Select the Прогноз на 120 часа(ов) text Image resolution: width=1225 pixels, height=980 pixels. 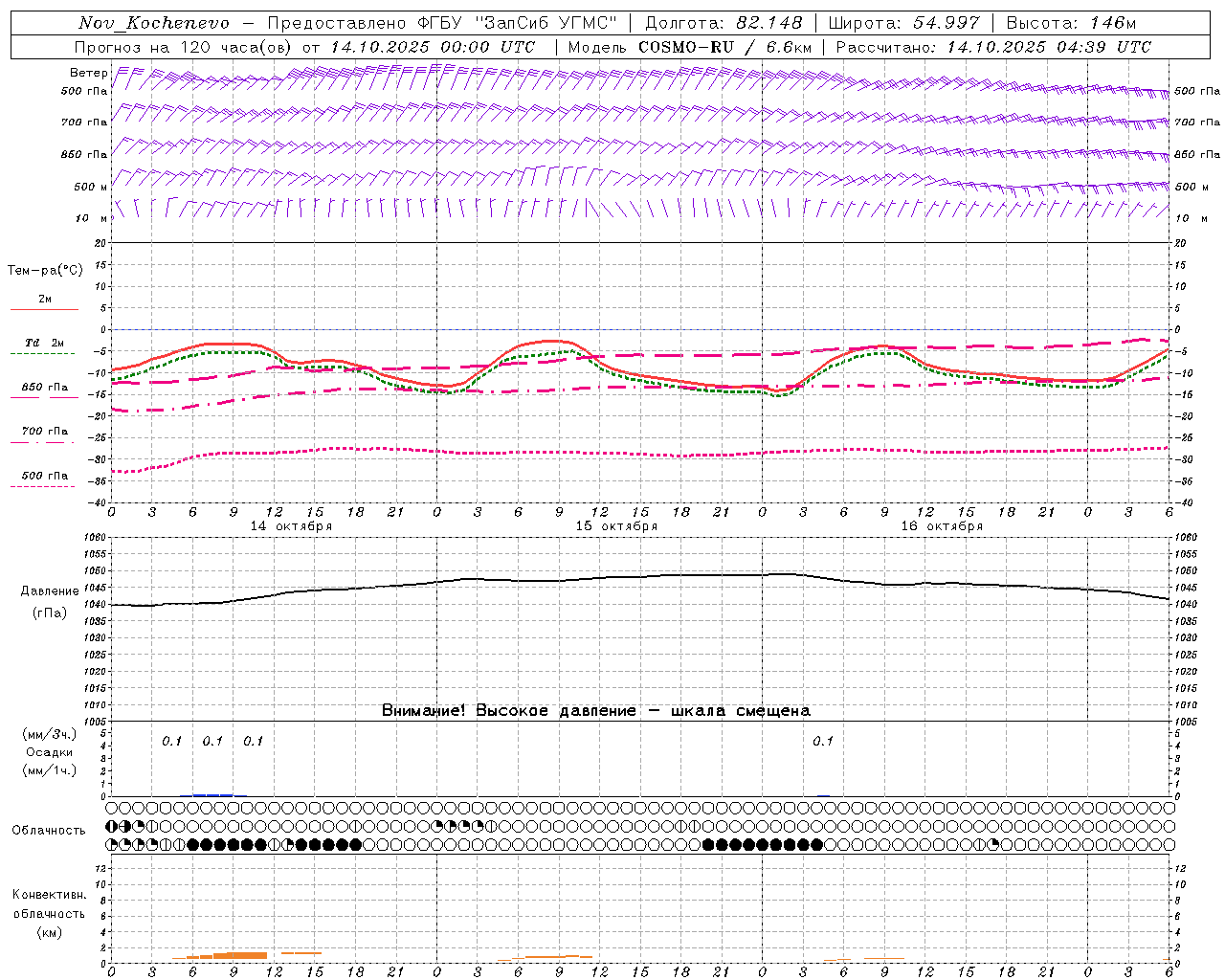[x=184, y=47]
